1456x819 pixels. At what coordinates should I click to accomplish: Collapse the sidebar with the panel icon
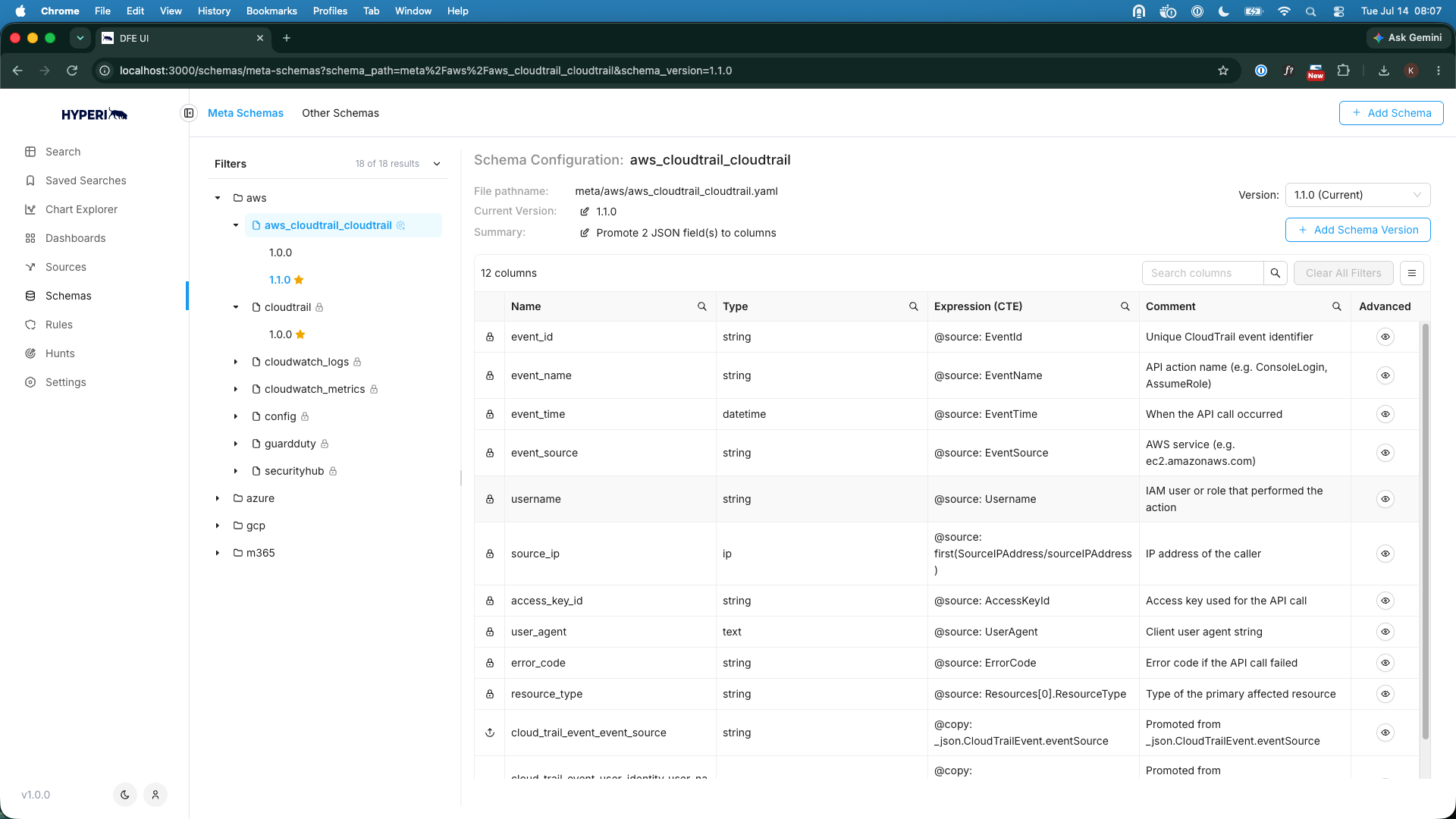tap(189, 113)
